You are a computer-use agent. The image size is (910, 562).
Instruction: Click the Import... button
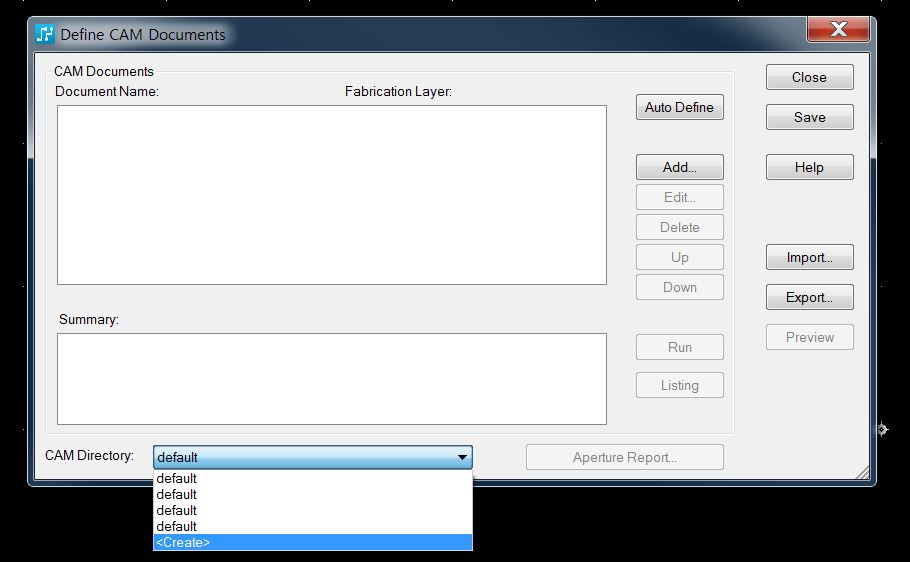(x=809, y=257)
